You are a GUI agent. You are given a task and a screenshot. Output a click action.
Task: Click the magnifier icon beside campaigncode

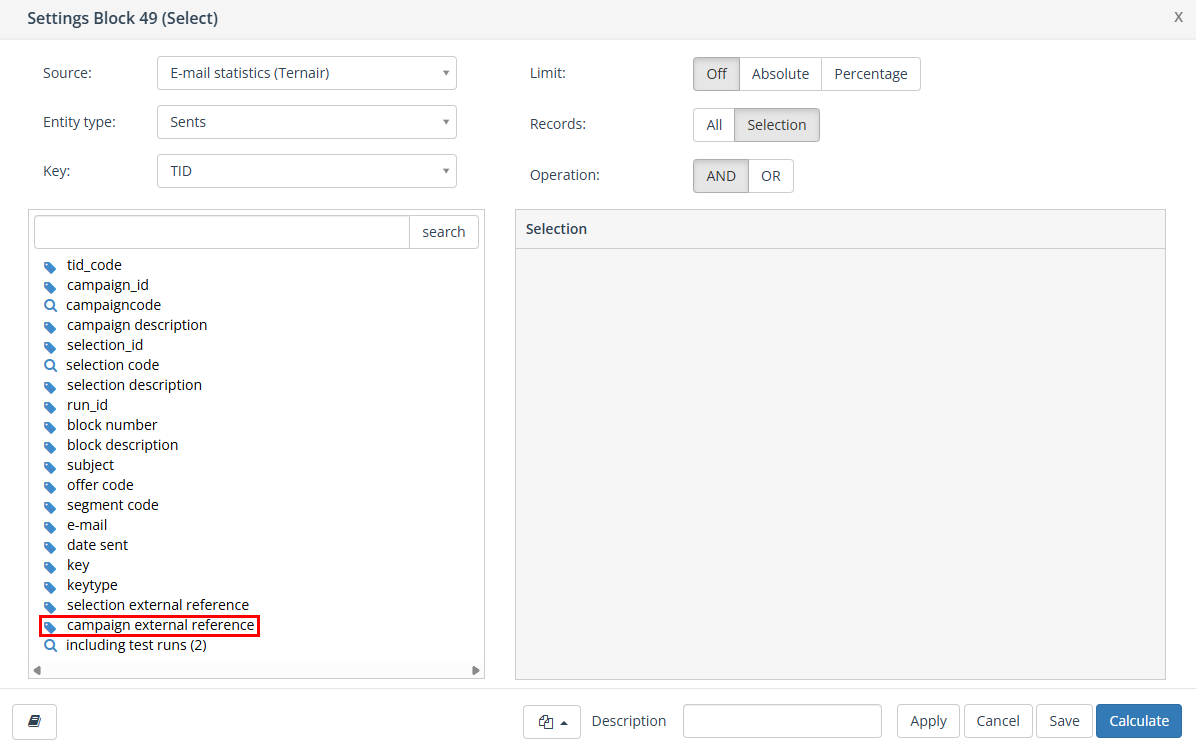click(x=50, y=306)
